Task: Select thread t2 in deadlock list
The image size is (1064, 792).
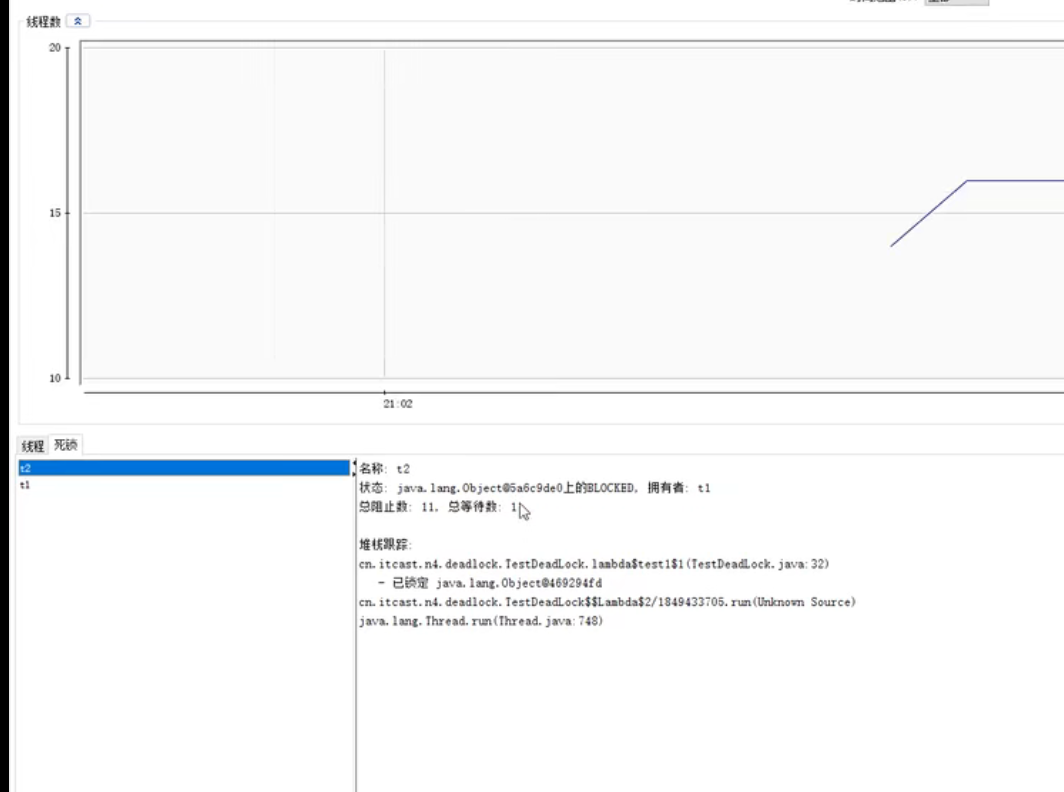Action: [184, 468]
